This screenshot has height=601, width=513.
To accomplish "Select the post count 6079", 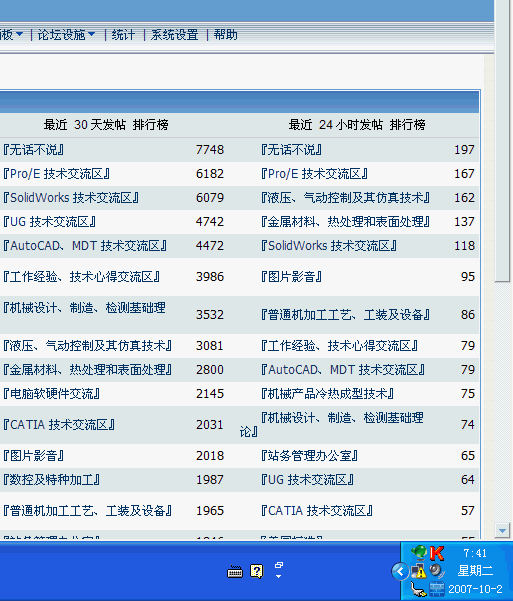I will coord(210,198).
